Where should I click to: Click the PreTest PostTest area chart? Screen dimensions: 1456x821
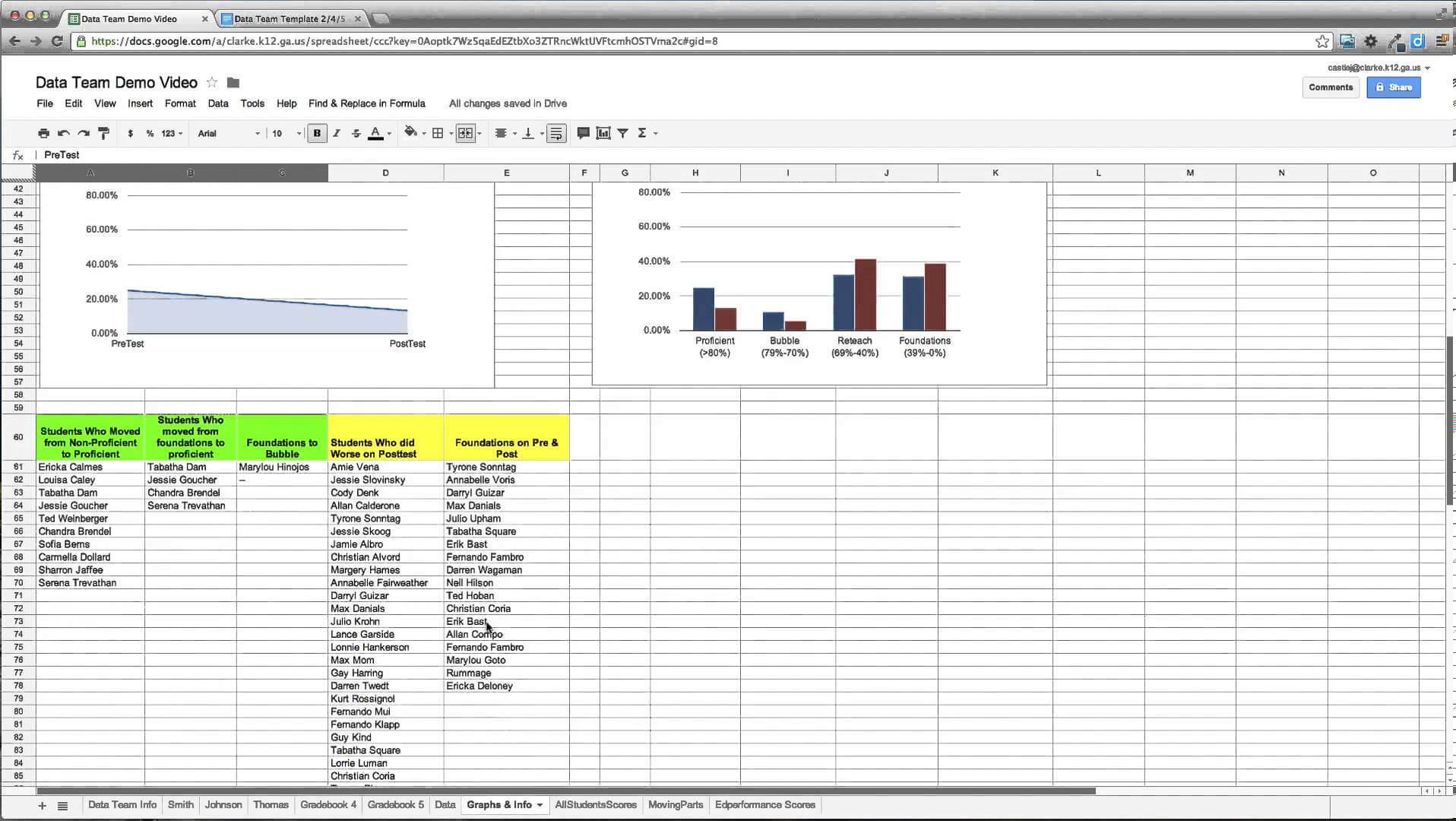pyautogui.click(x=267, y=285)
